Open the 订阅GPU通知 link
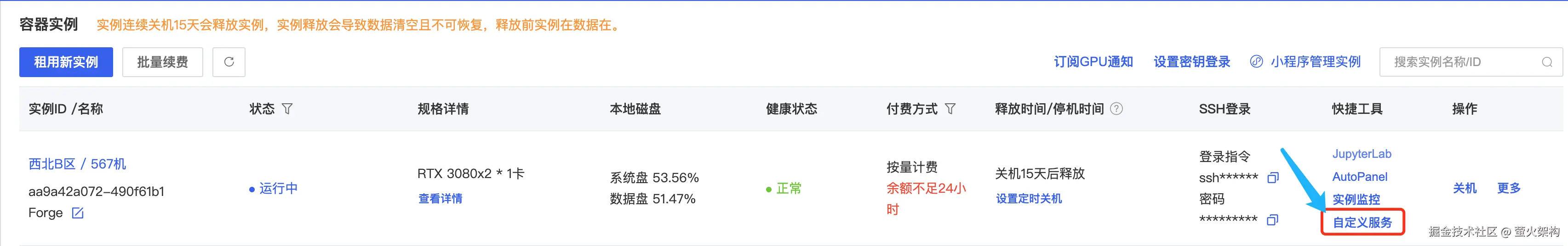The height and width of the screenshot is (246, 1568). click(x=1093, y=62)
